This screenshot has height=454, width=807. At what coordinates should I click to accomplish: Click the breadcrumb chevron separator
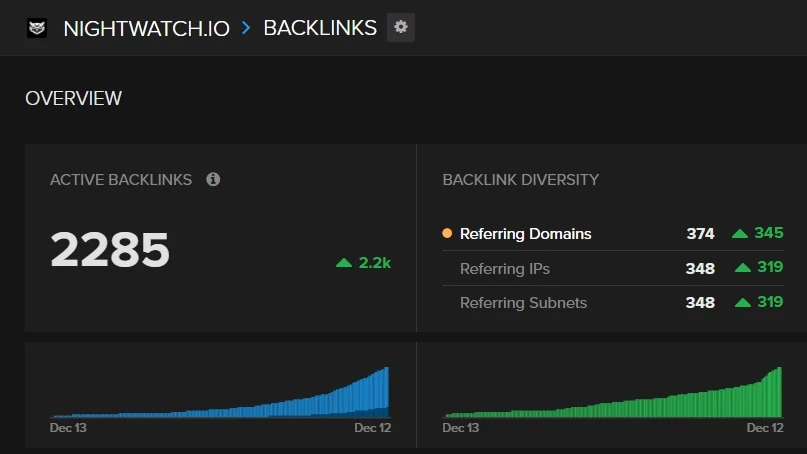point(246,28)
